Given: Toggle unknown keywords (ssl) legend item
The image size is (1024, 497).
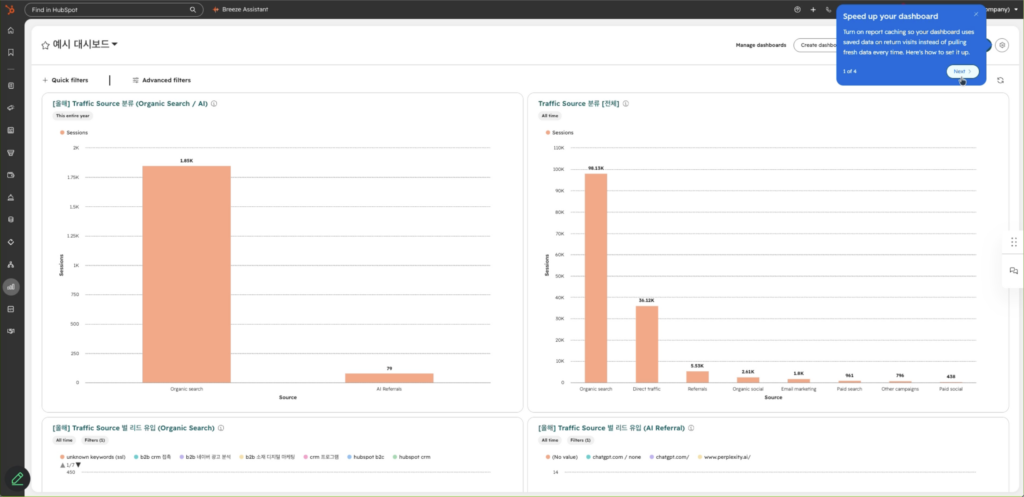Looking at the screenshot, I should tap(93, 457).
